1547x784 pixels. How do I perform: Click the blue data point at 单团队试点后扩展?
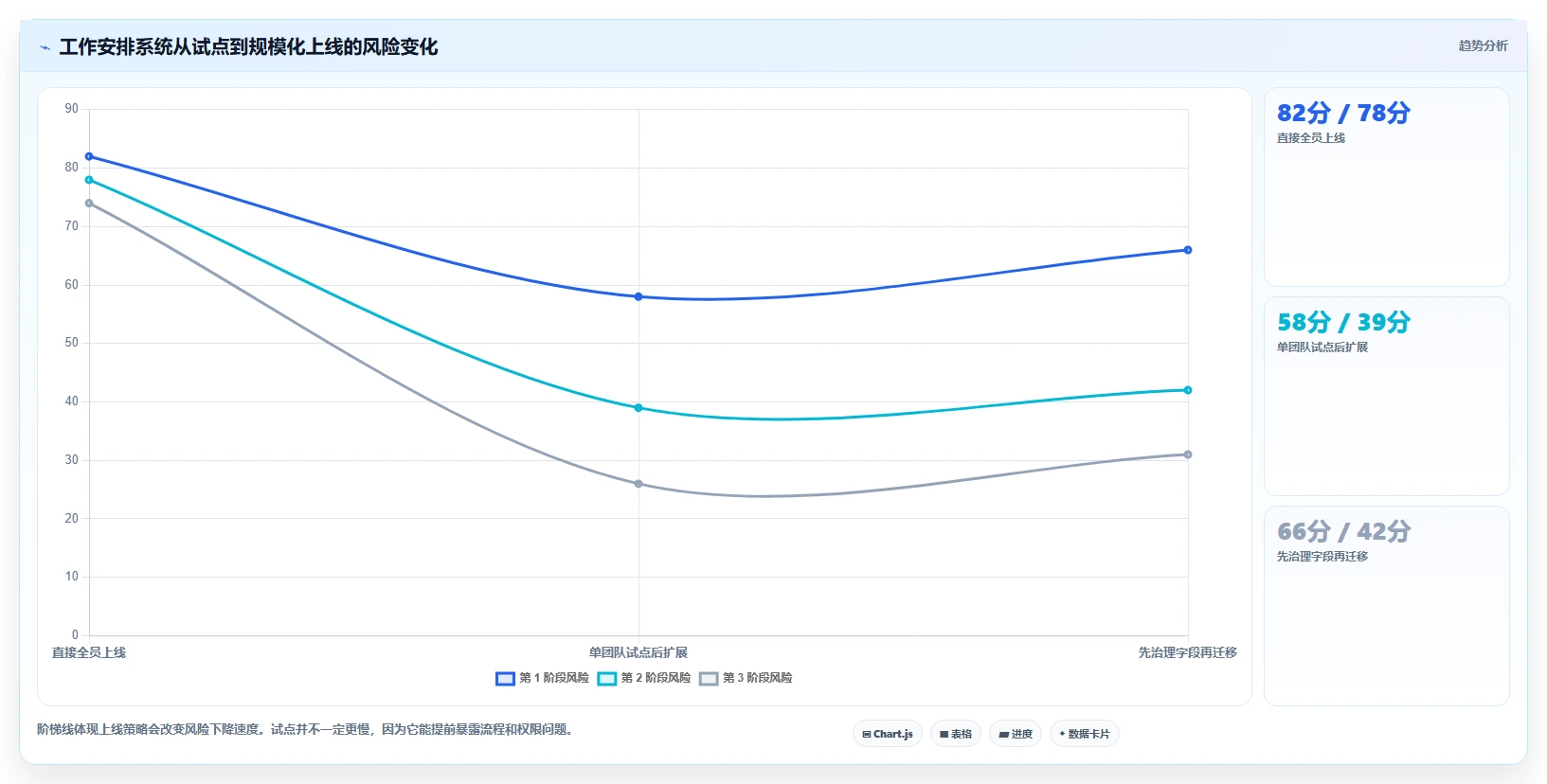639,296
